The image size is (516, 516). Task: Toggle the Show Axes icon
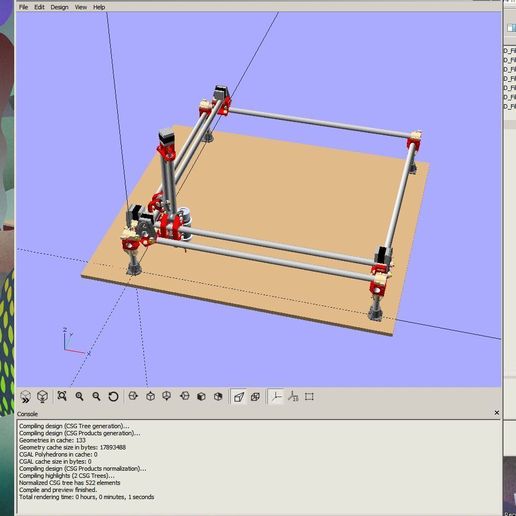276,397
